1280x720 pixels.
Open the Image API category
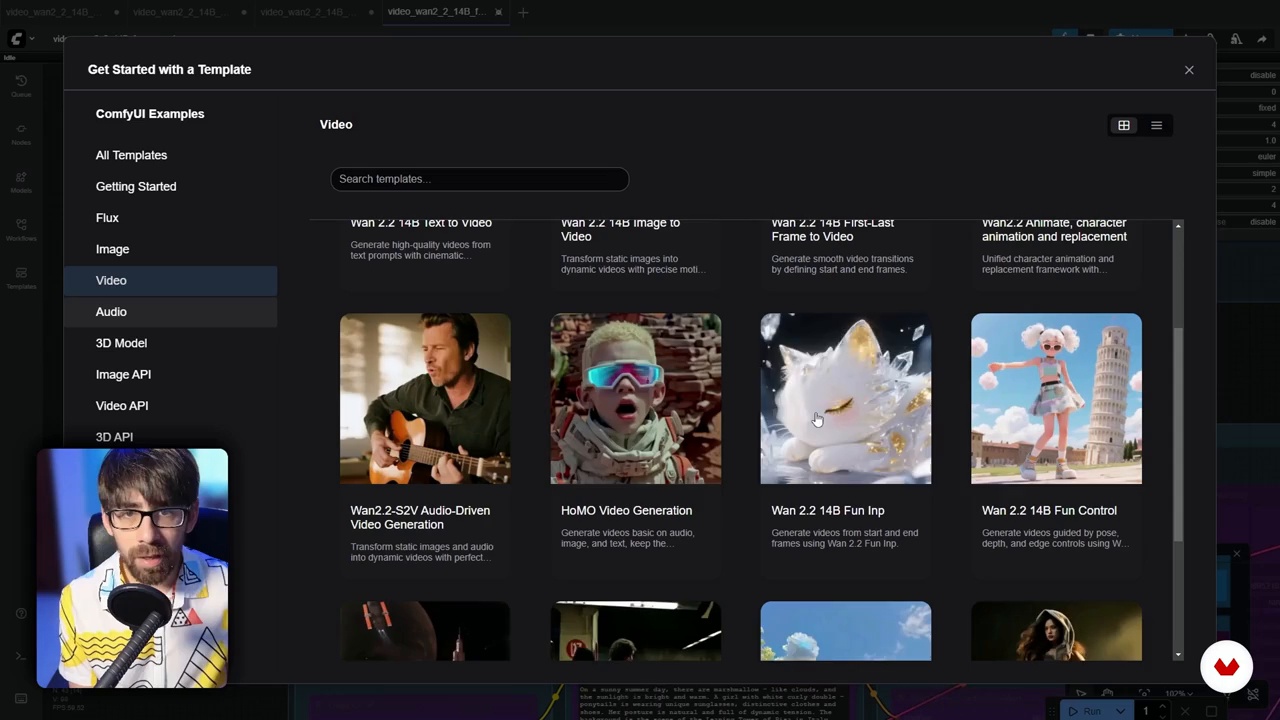click(x=123, y=374)
